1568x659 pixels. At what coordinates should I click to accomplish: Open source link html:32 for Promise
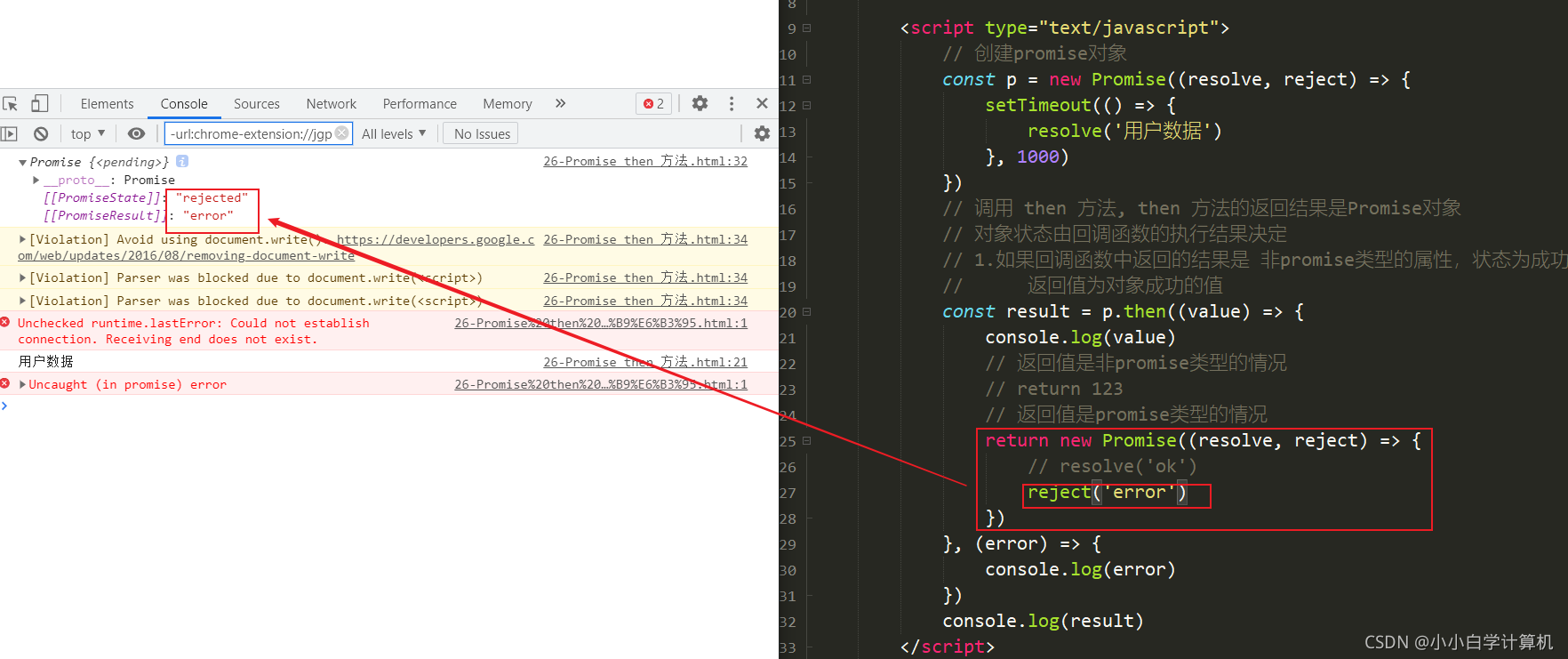(645, 161)
